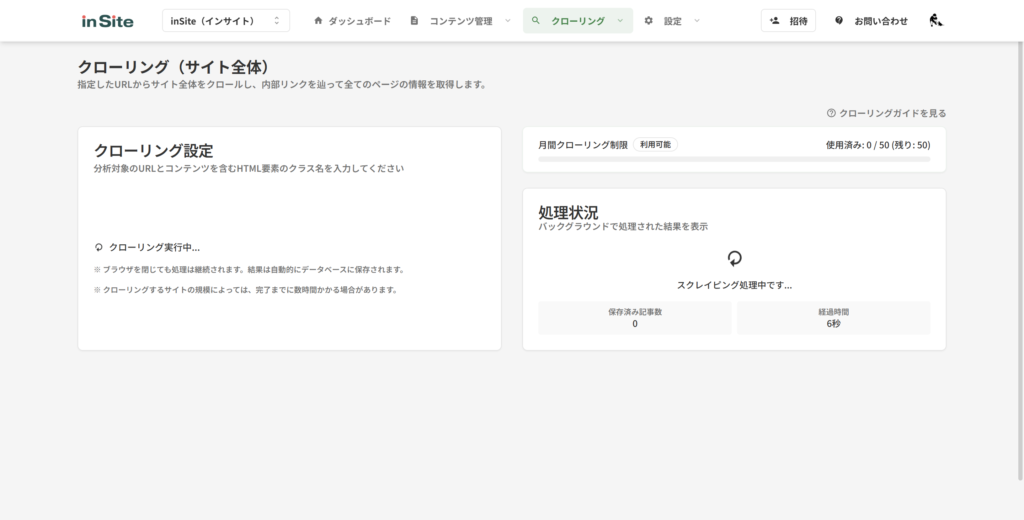
Task: Click the 保存済み記事数 stat card
Action: click(x=635, y=318)
